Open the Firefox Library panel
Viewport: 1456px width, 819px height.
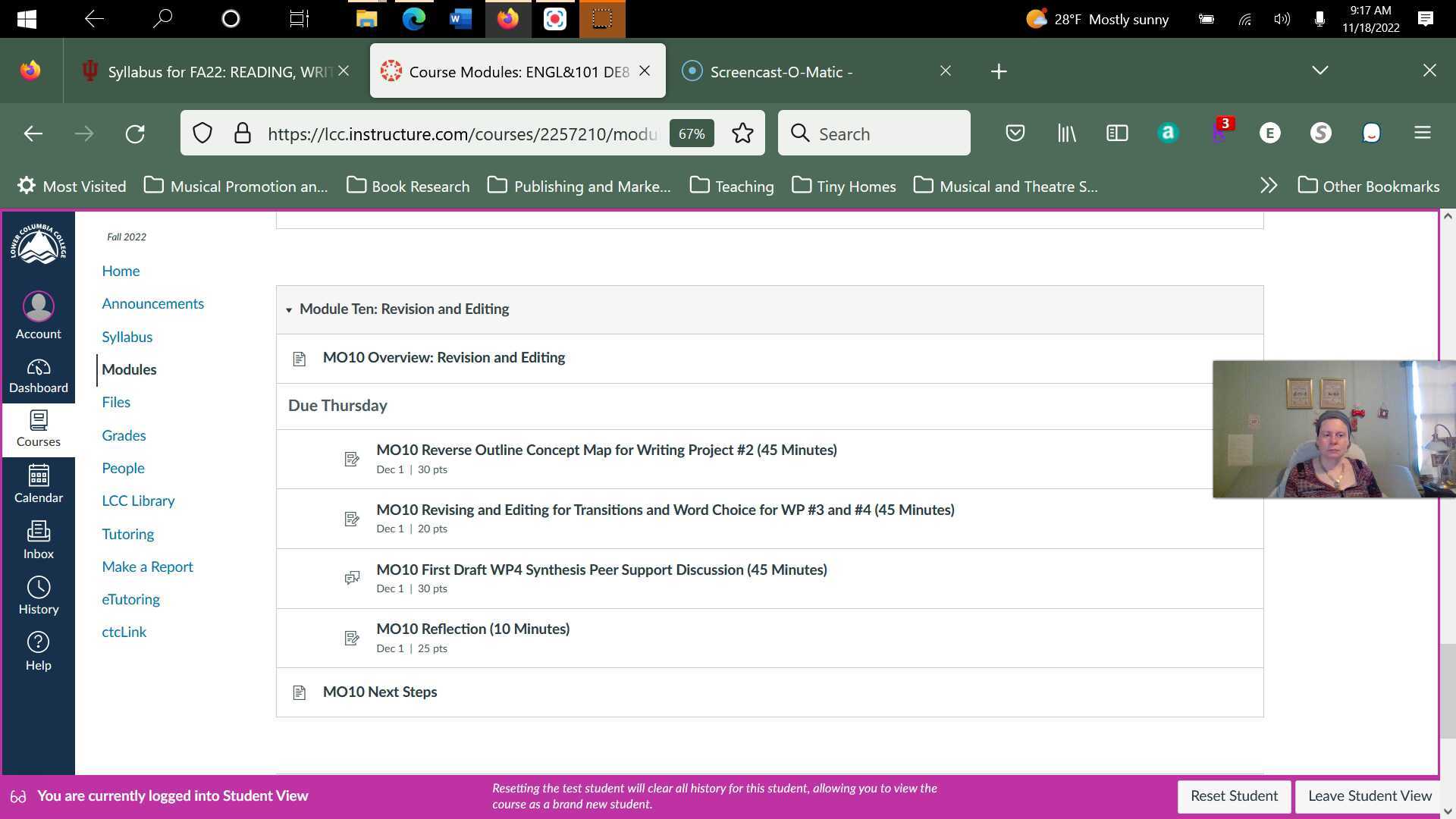tap(1066, 133)
